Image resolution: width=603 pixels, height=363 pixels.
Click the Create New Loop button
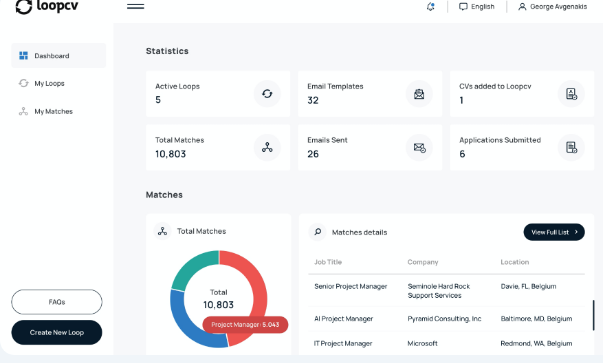pos(57,332)
